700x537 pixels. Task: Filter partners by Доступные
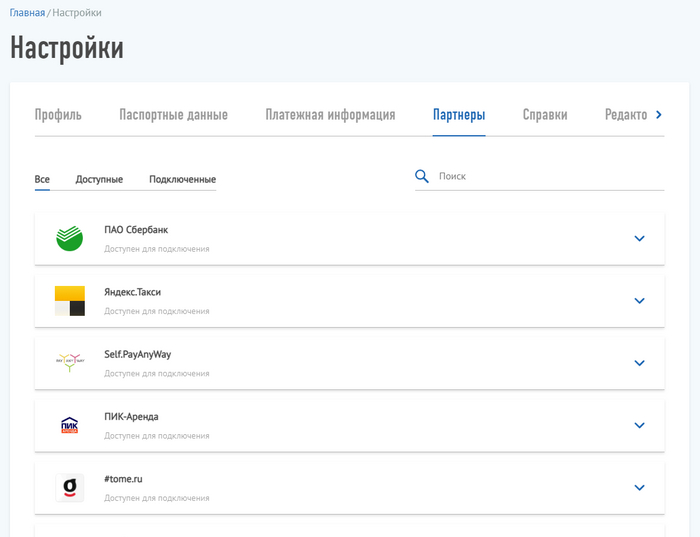pyautogui.click(x=99, y=179)
